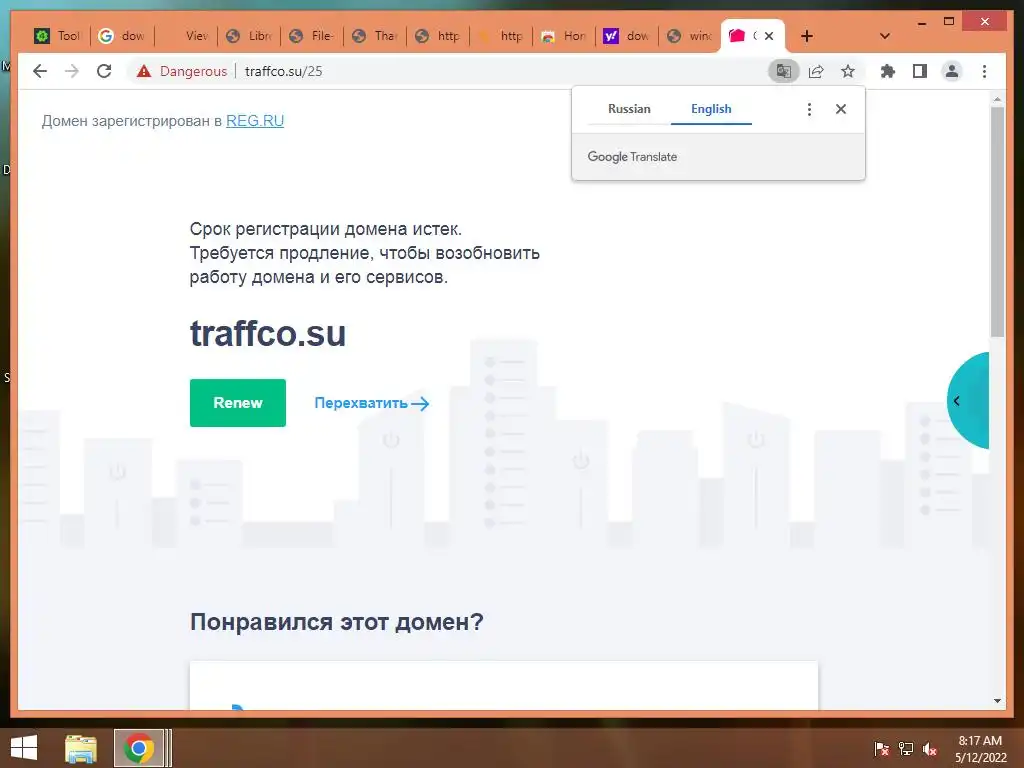This screenshot has width=1024, height=768.
Task: Toggle the browser side panel icon
Action: (920, 71)
